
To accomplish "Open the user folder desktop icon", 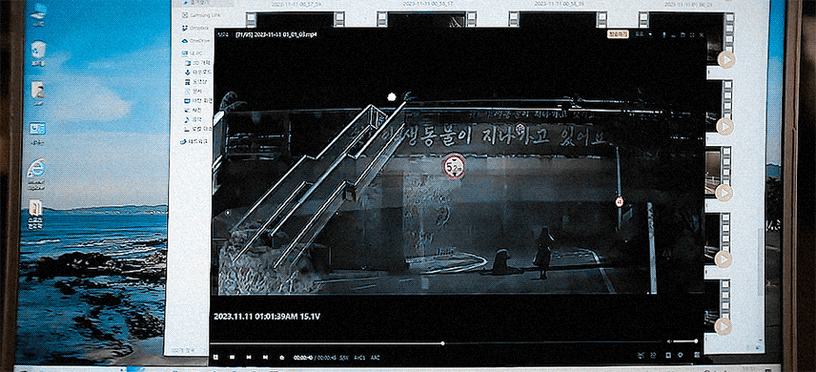I will tap(37, 92).
